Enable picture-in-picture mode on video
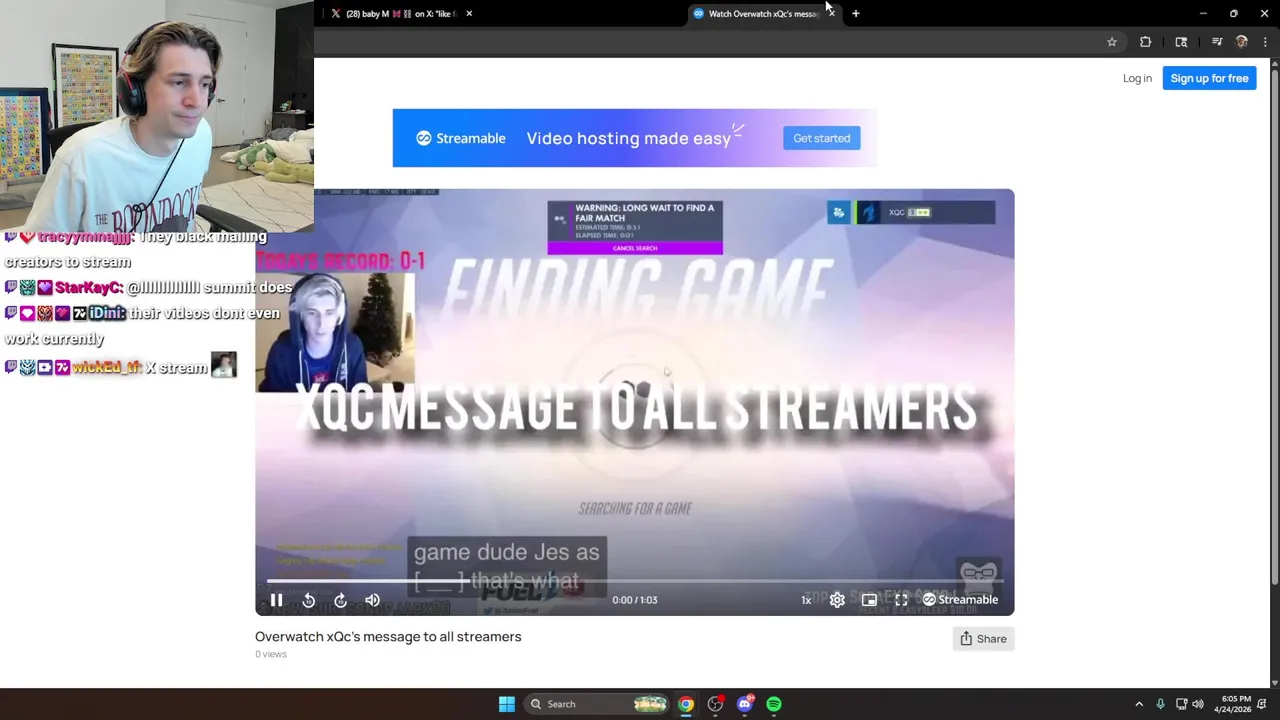Image resolution: width=1280 pixels, height=720 pixels. click(869, 600)
